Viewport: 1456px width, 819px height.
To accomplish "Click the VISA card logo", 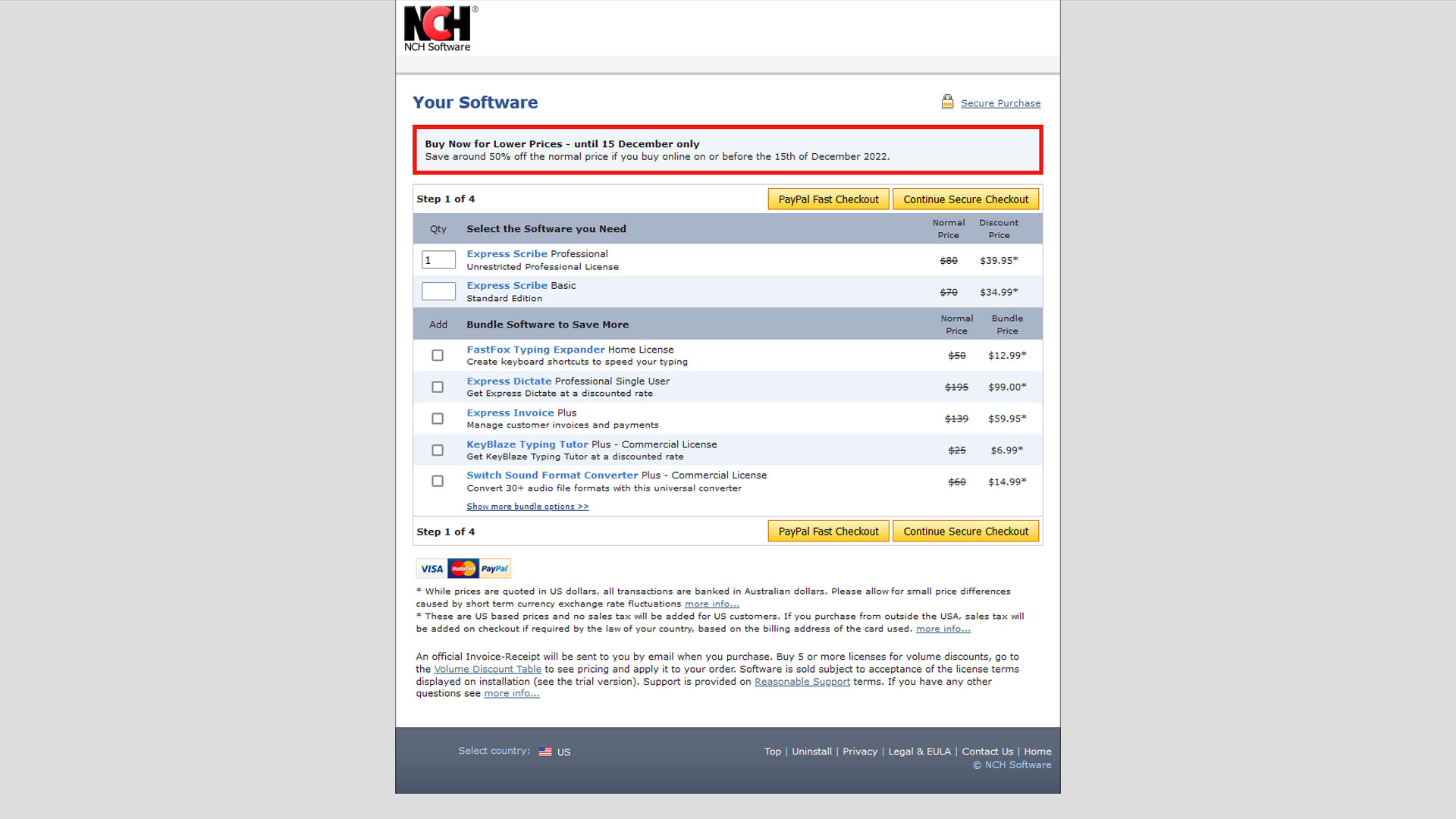I will 431,569.
